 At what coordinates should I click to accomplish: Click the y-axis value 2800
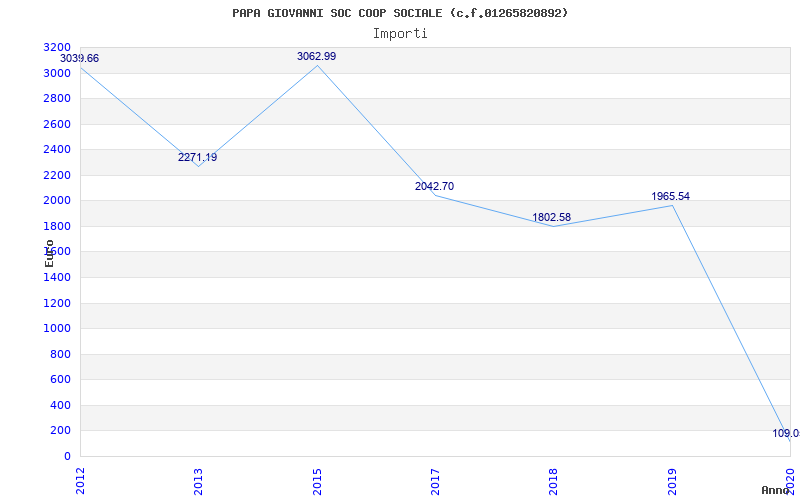(x=58, y=98)
